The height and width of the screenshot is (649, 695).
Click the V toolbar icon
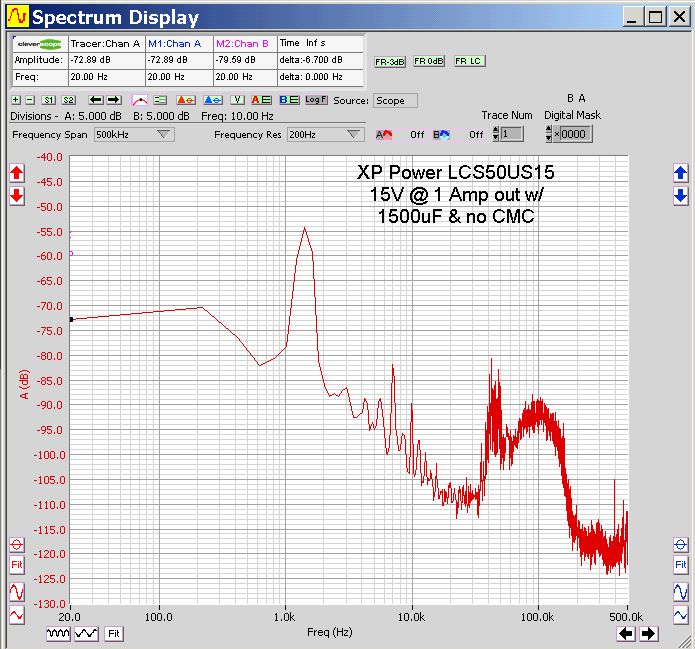[x=238, y=100]
